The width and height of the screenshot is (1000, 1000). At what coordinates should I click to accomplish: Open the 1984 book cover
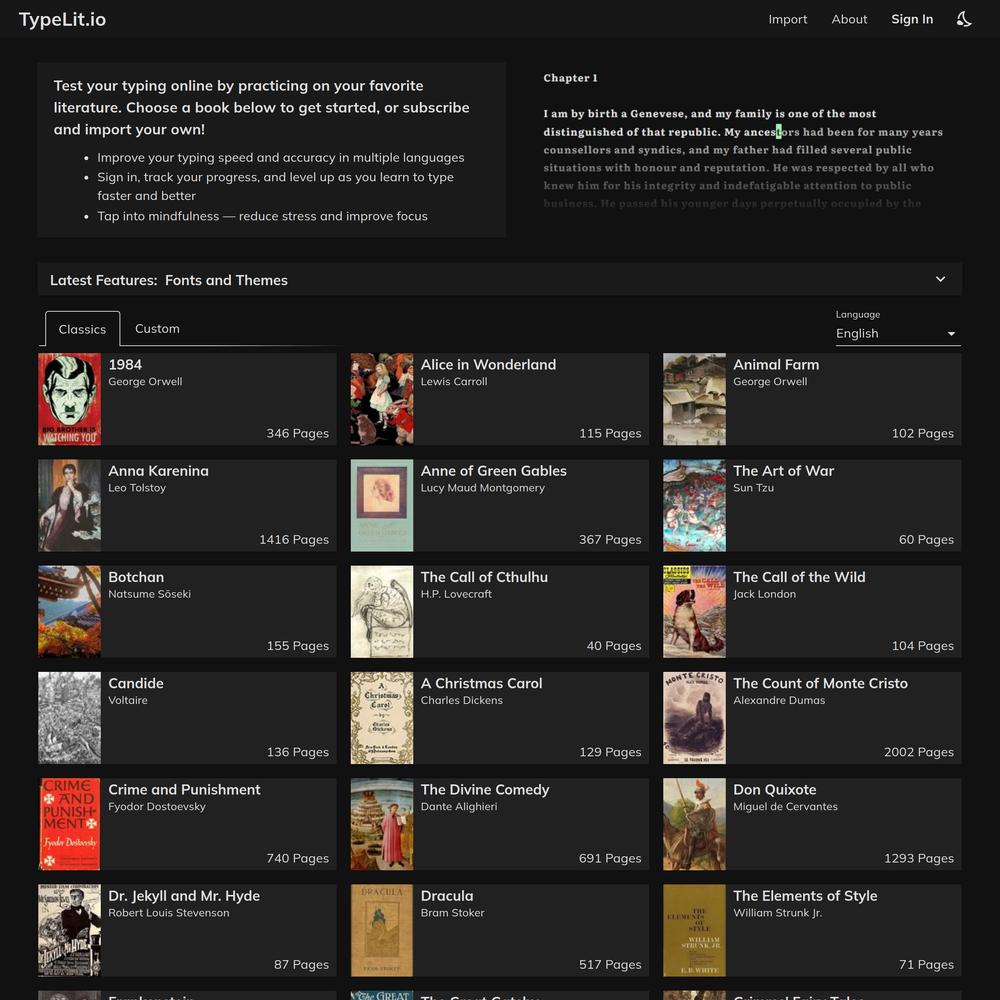(70, 399)
